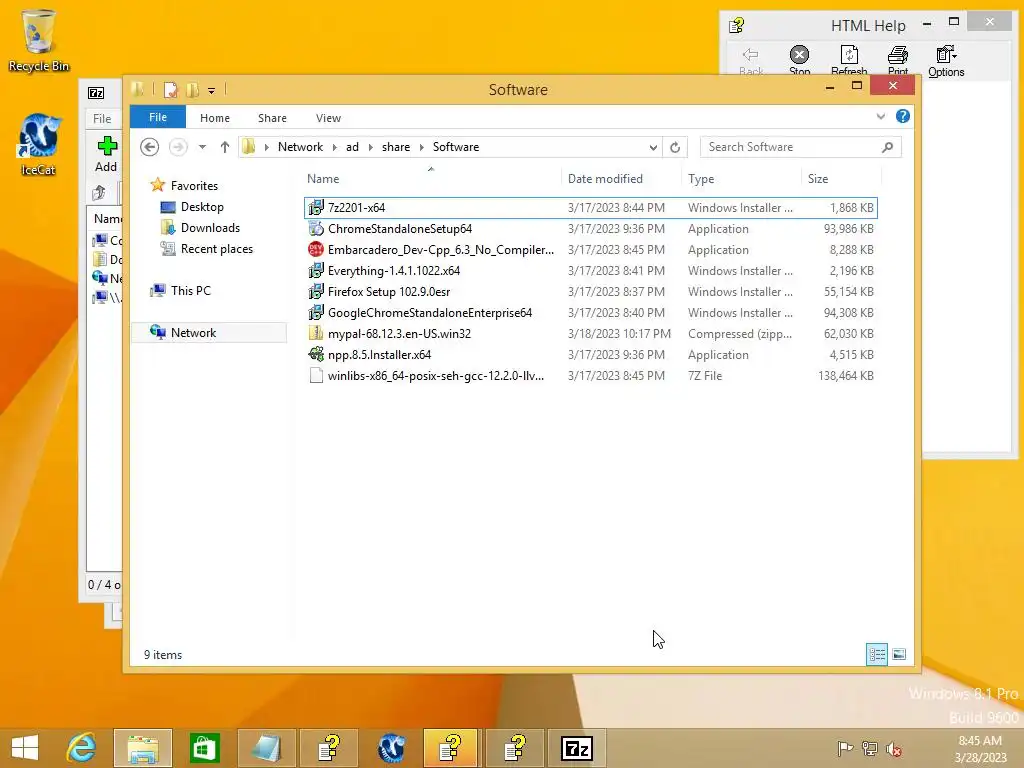Open Explorer help via the blue question icon
The image size is (1024, 768).
tap(903, 116)
